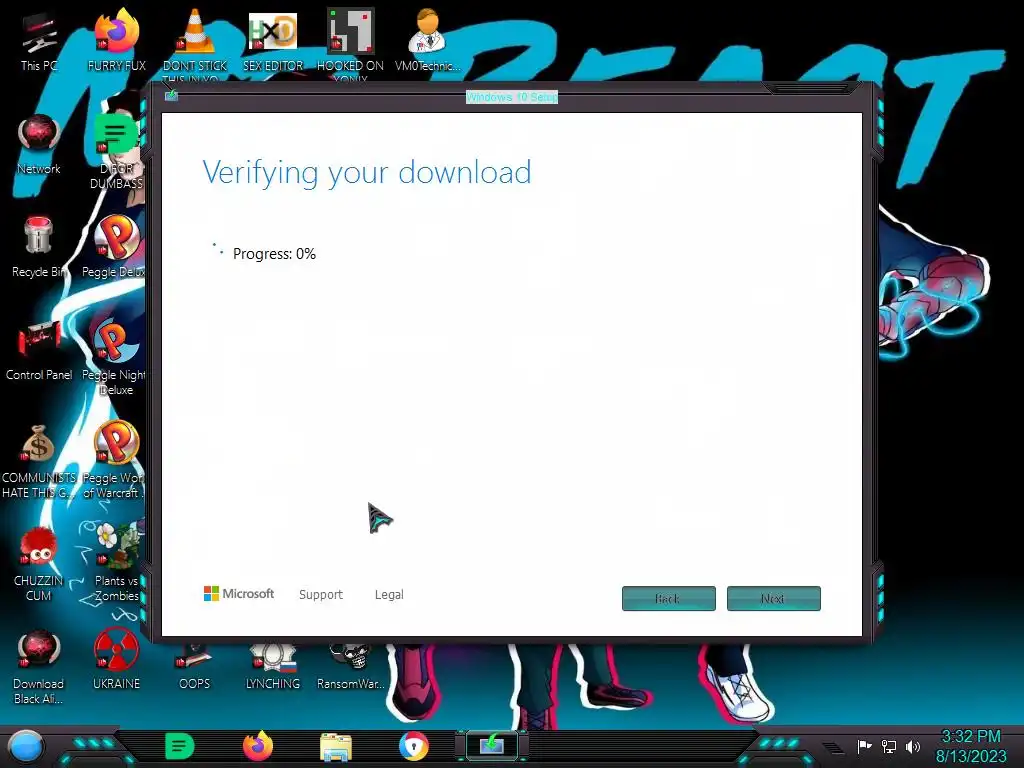
Task: Click the Setup window title icon
Action: 171,96
